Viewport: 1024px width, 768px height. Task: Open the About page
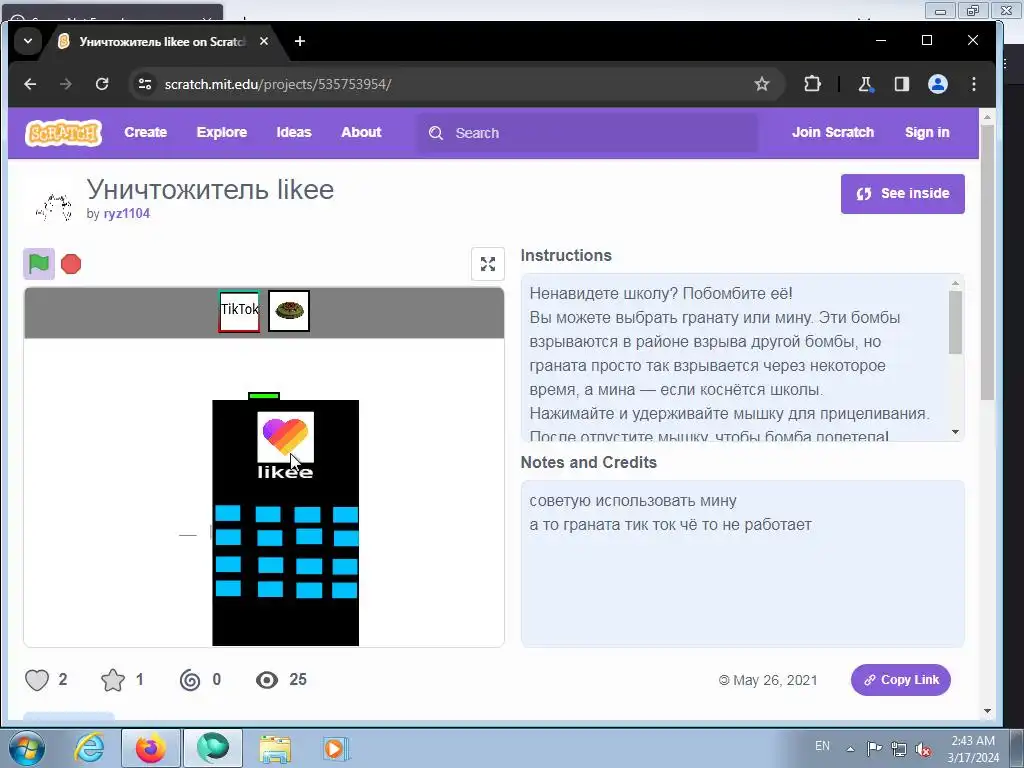click(361, 132)
